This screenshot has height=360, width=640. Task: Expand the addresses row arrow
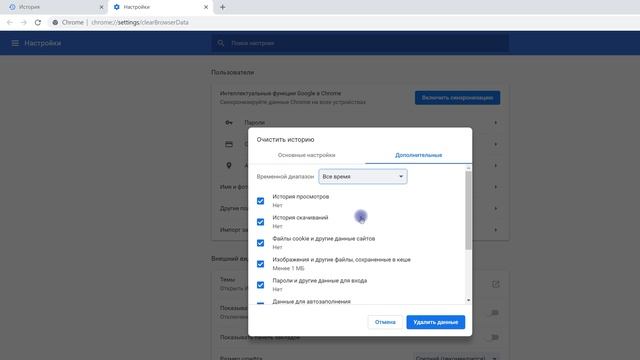496,165
